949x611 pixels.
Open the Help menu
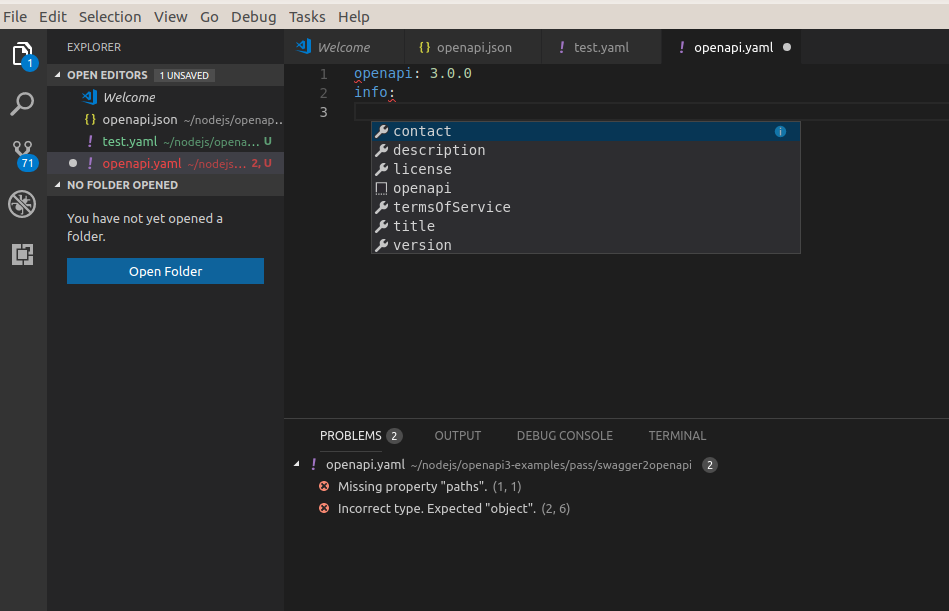(353, 17)
